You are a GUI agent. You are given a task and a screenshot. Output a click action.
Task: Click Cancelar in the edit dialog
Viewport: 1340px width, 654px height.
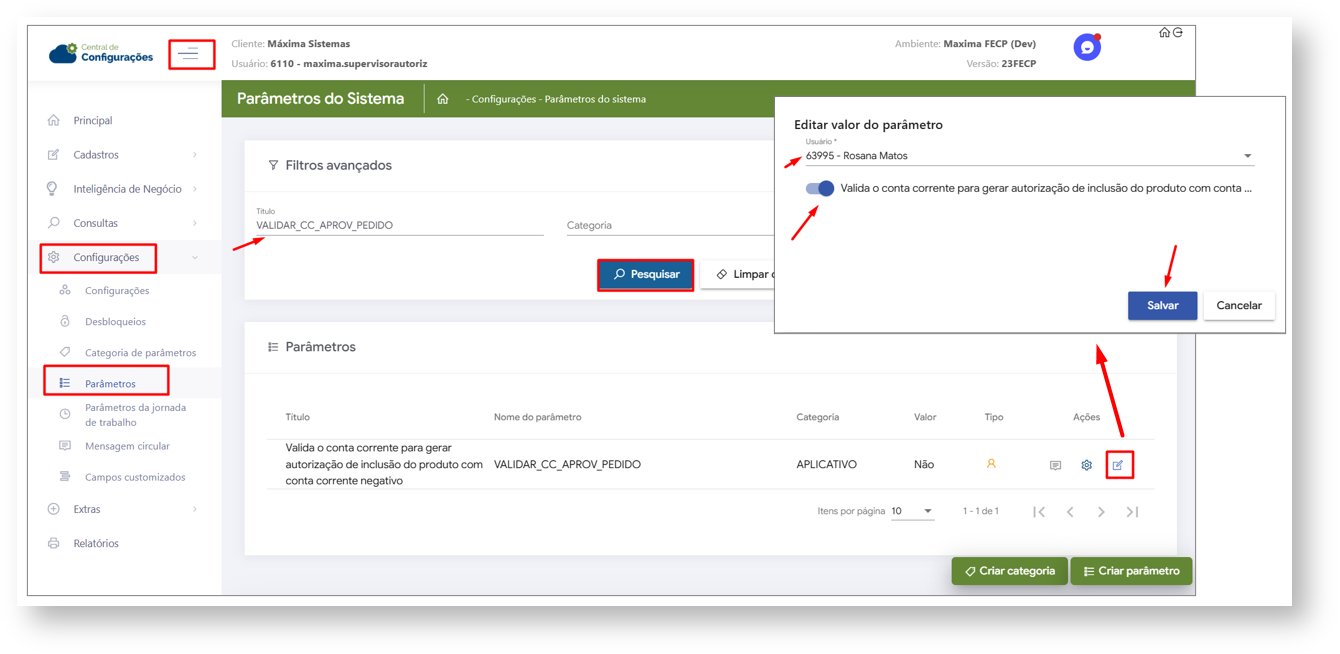click(1239, 305)
